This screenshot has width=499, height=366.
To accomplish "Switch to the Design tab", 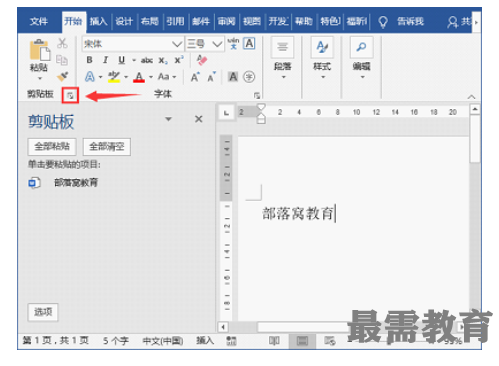I will 124,22.
